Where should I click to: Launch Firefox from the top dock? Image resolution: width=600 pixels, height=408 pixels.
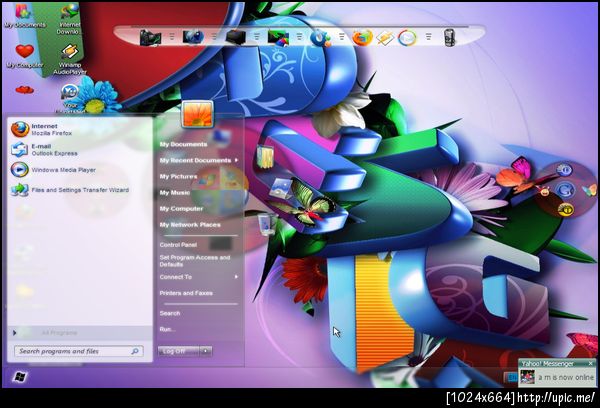[x=362, y=38]
